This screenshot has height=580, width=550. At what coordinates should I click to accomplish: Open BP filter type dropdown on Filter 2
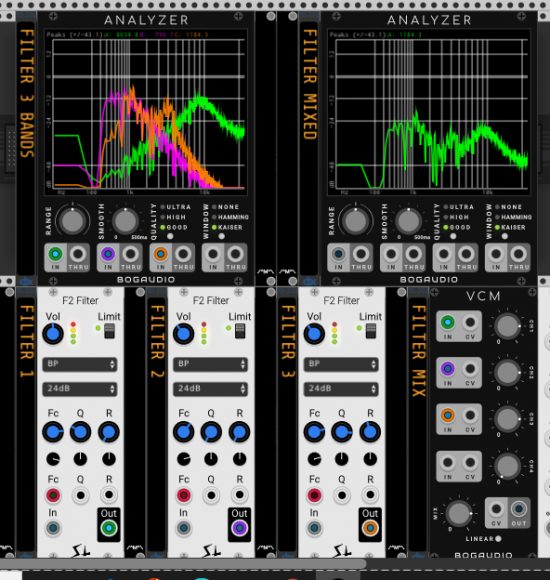point(210,364)
